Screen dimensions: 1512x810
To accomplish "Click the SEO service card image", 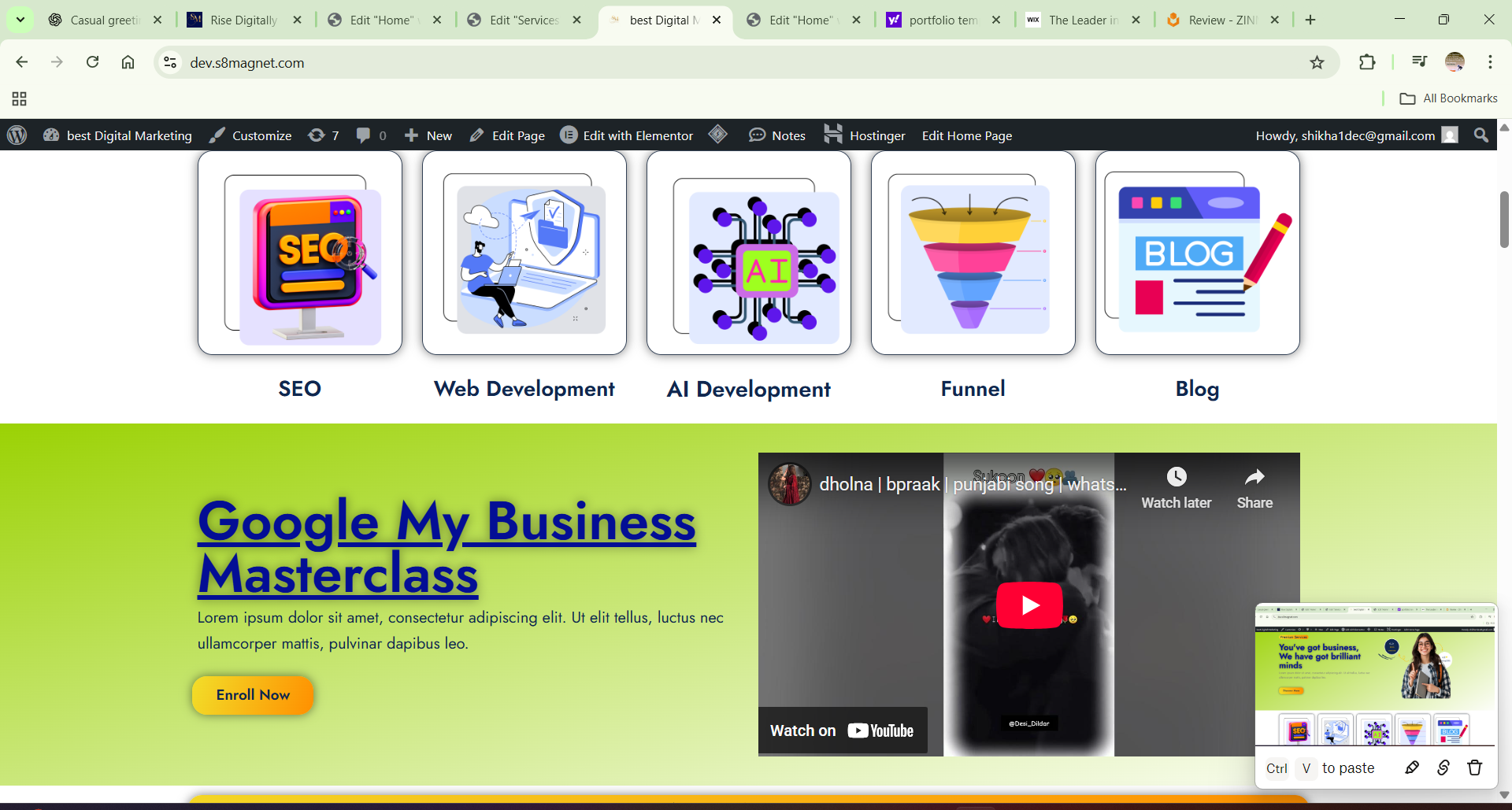I will click(300, 253).
